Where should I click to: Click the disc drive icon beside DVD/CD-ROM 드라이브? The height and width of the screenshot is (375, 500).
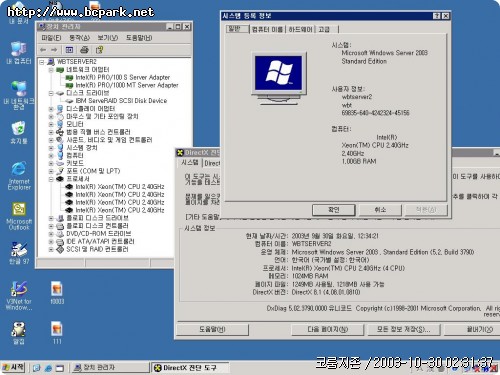tap(60, 234)
